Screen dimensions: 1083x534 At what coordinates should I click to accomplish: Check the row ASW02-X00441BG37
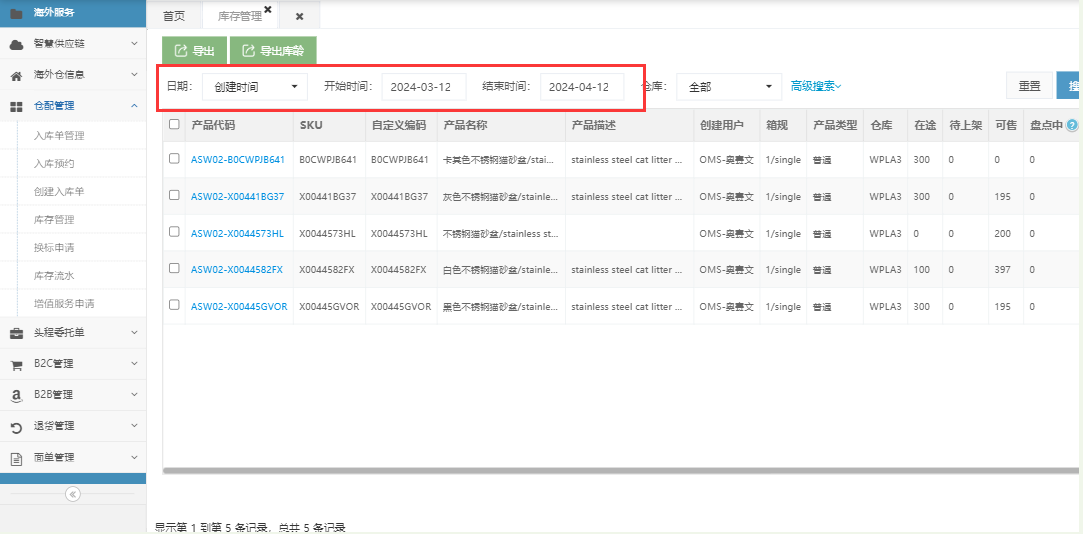coord(174,196)
